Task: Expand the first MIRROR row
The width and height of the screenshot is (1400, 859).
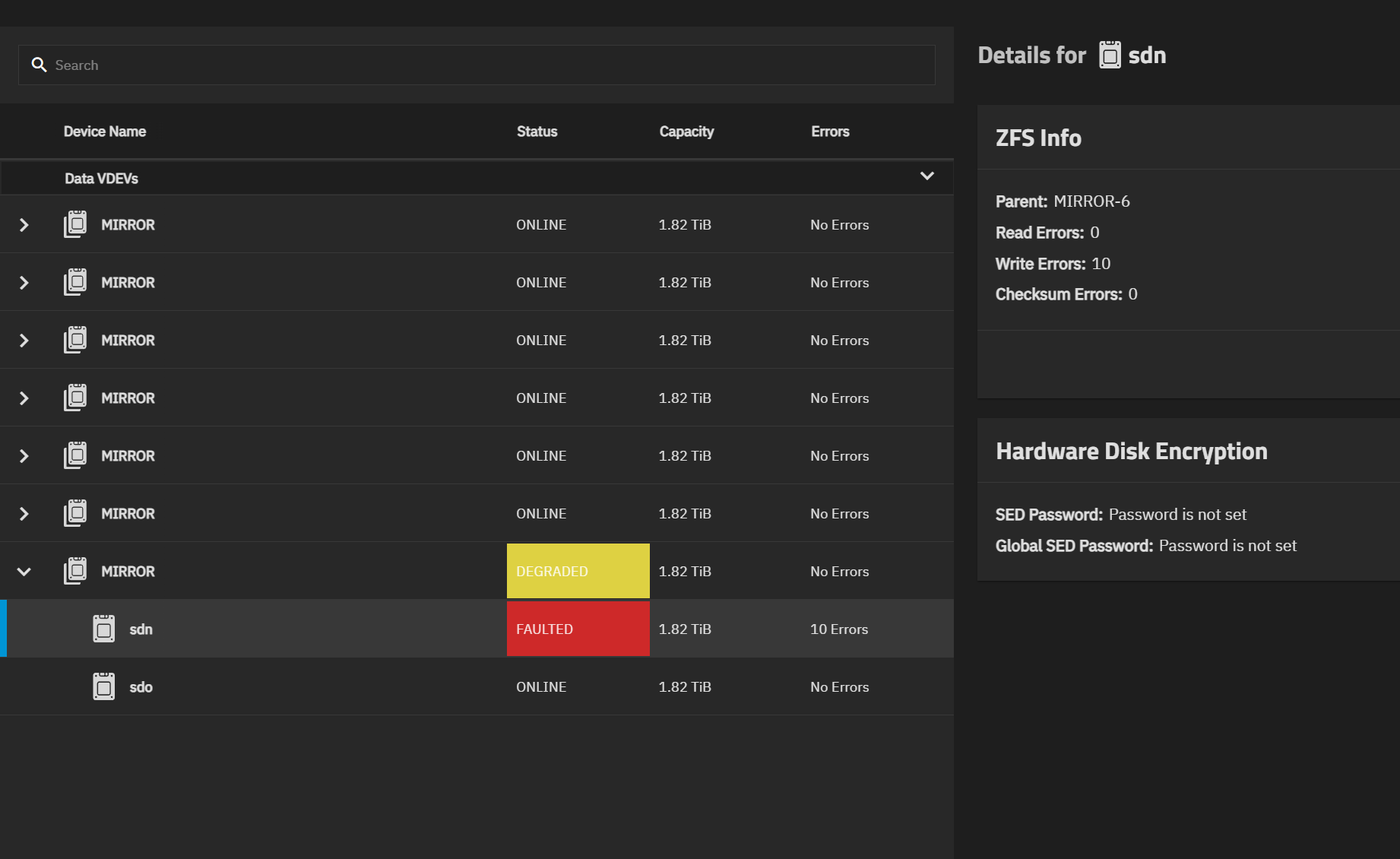Action: [x=24, y=225]
